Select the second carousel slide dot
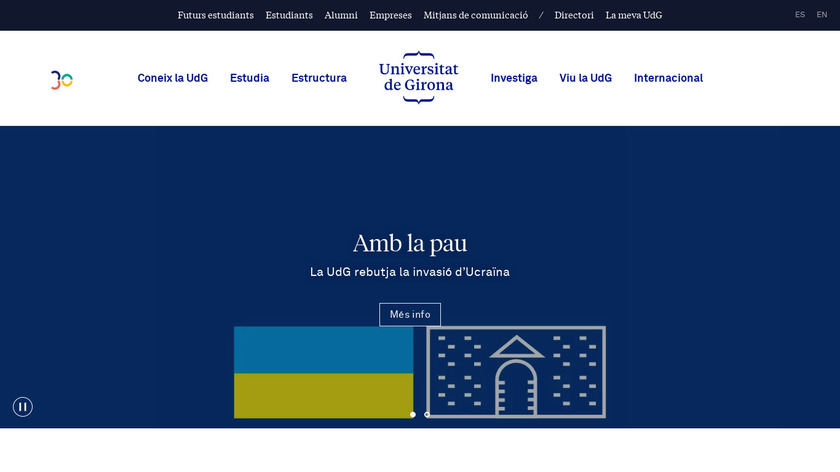This screenshot has height=472, width=840. (x=427, y=415)
